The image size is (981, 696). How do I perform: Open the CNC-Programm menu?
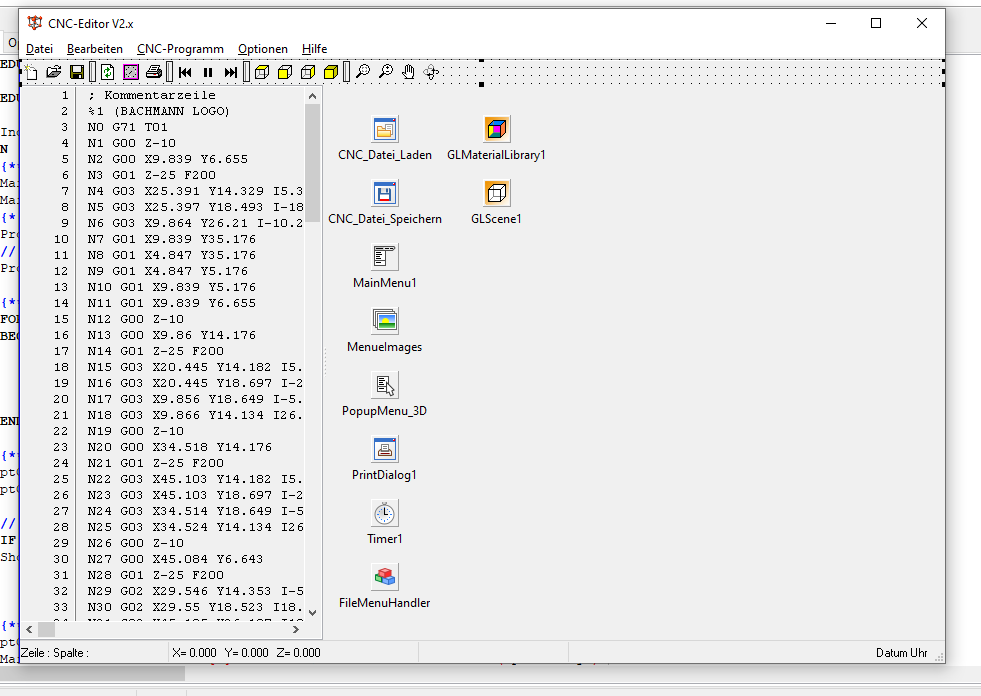click(180, 49)
